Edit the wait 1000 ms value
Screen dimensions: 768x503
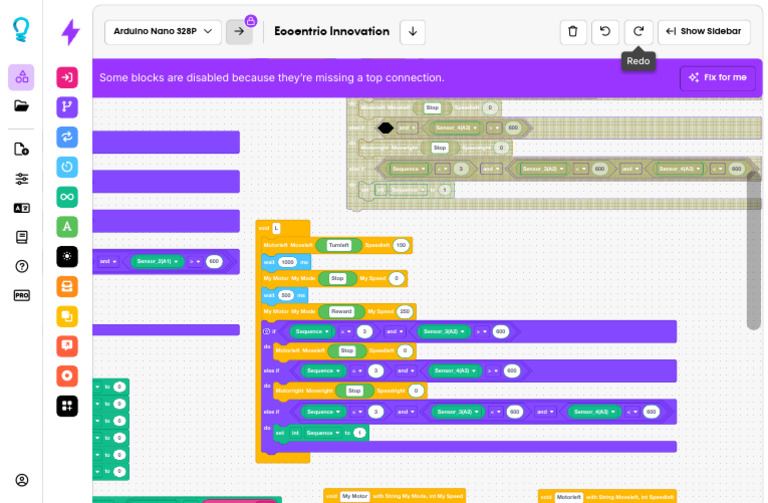(287, 263)
